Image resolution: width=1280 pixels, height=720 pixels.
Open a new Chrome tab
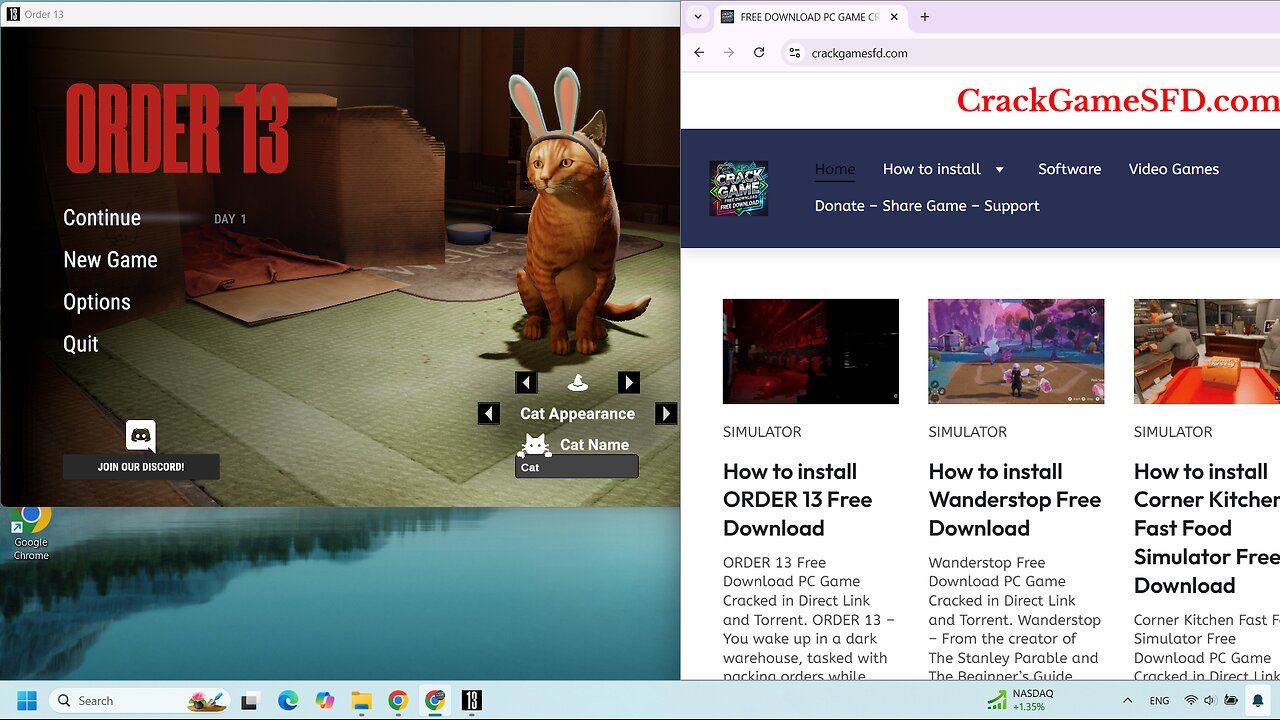(x=924, y=17)
